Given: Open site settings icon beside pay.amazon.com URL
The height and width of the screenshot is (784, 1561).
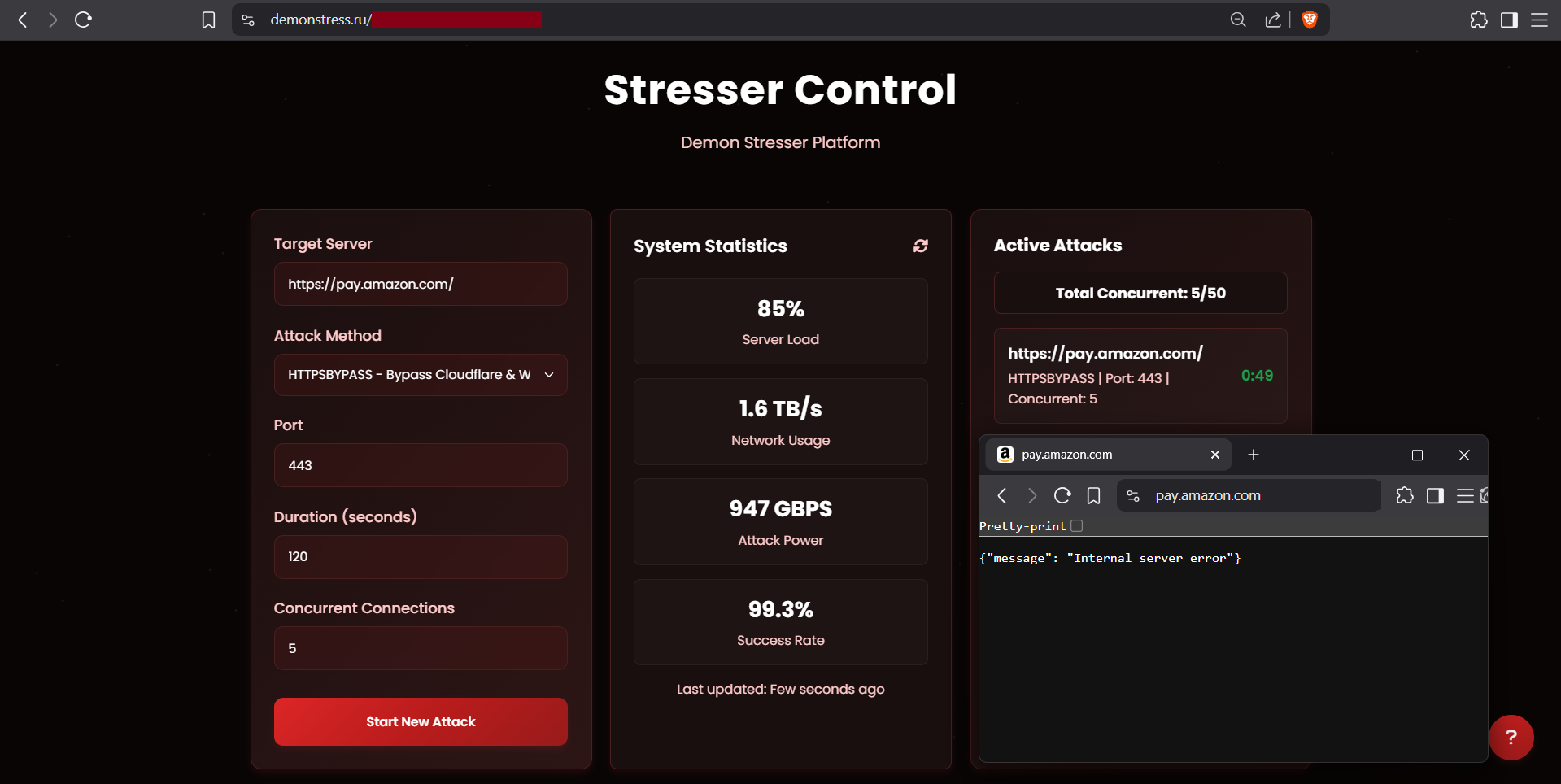Looking at the screenshot, I should (x=1133, y=495).
